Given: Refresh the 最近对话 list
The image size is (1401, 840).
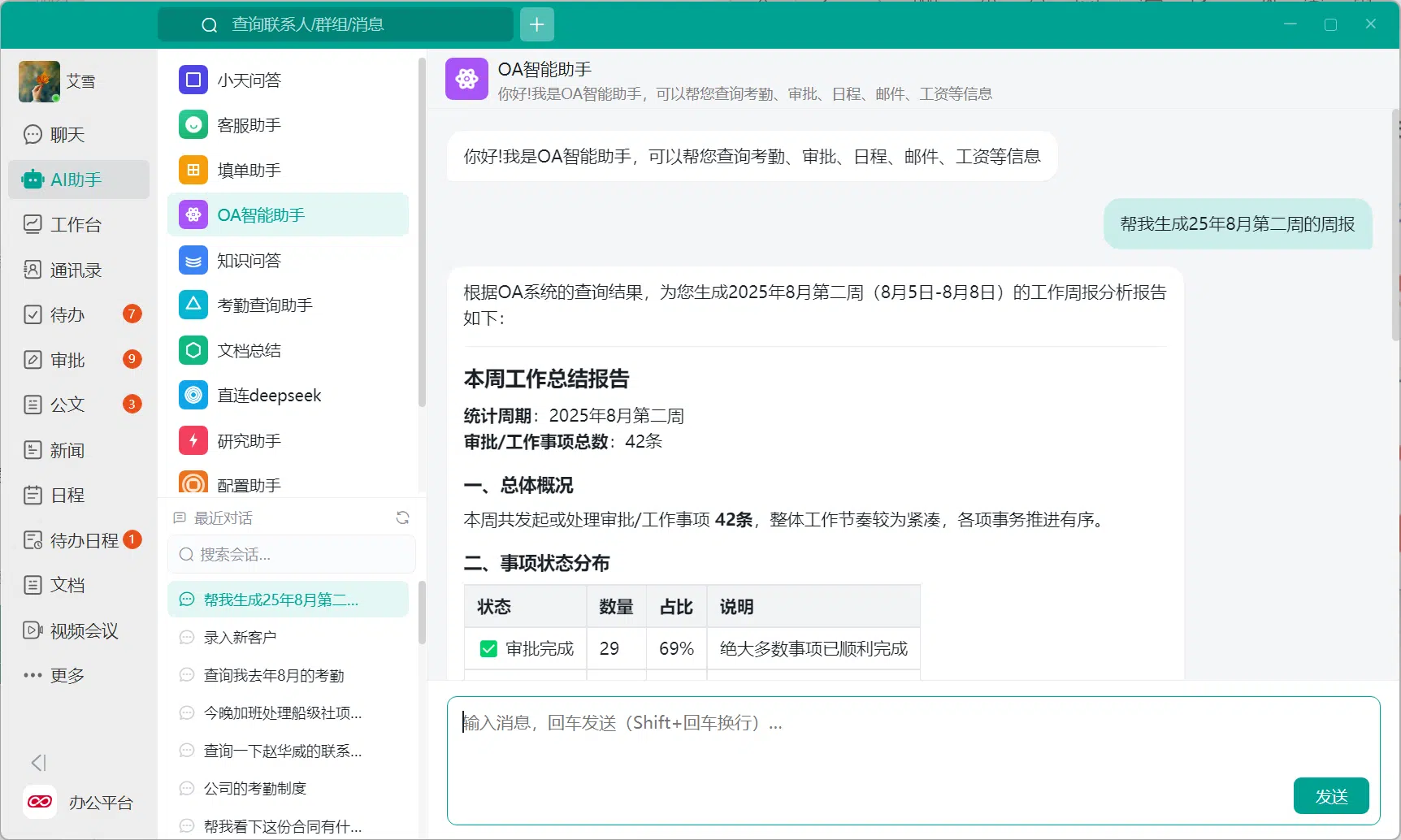Looking at the screenshot, I should 402,517.
